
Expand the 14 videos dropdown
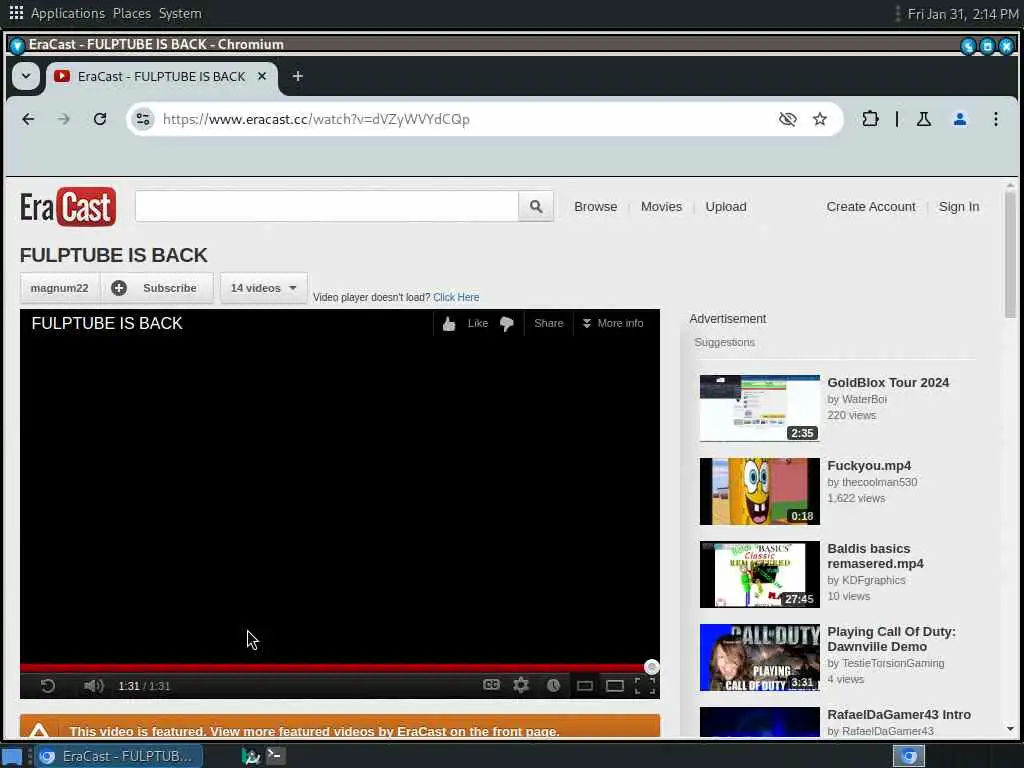pos(263,288)
